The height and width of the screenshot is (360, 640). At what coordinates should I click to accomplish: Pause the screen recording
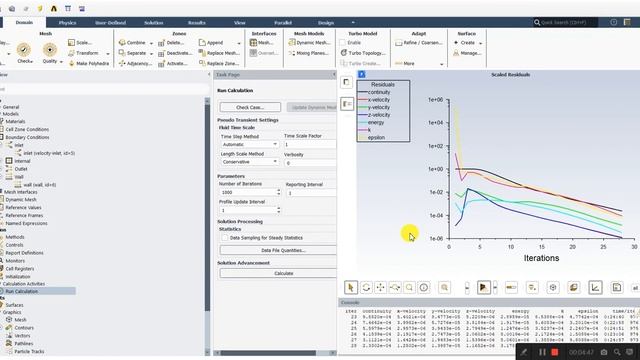pyautogui.click(x=542, y=352)
